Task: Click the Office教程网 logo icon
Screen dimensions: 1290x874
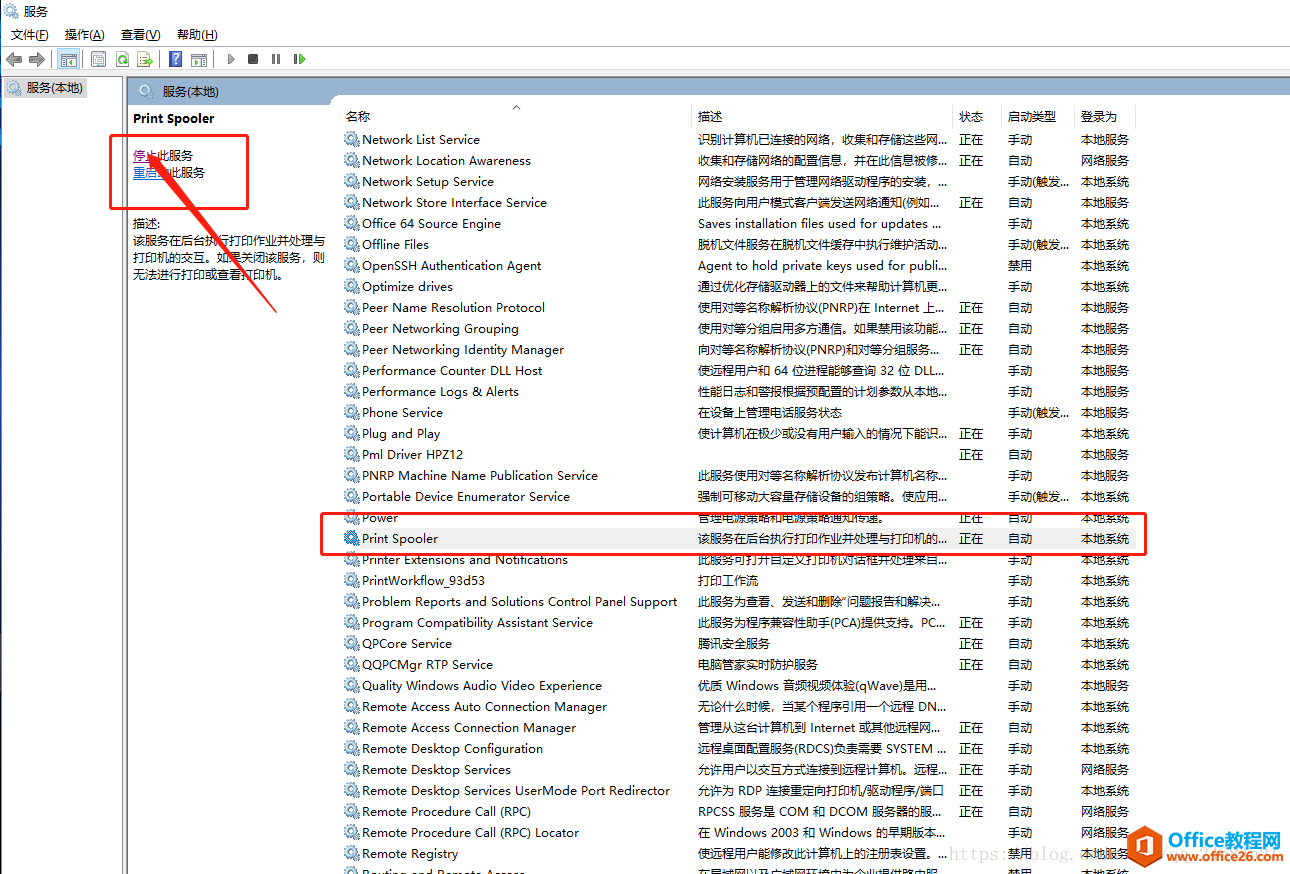Action: 1148,846
